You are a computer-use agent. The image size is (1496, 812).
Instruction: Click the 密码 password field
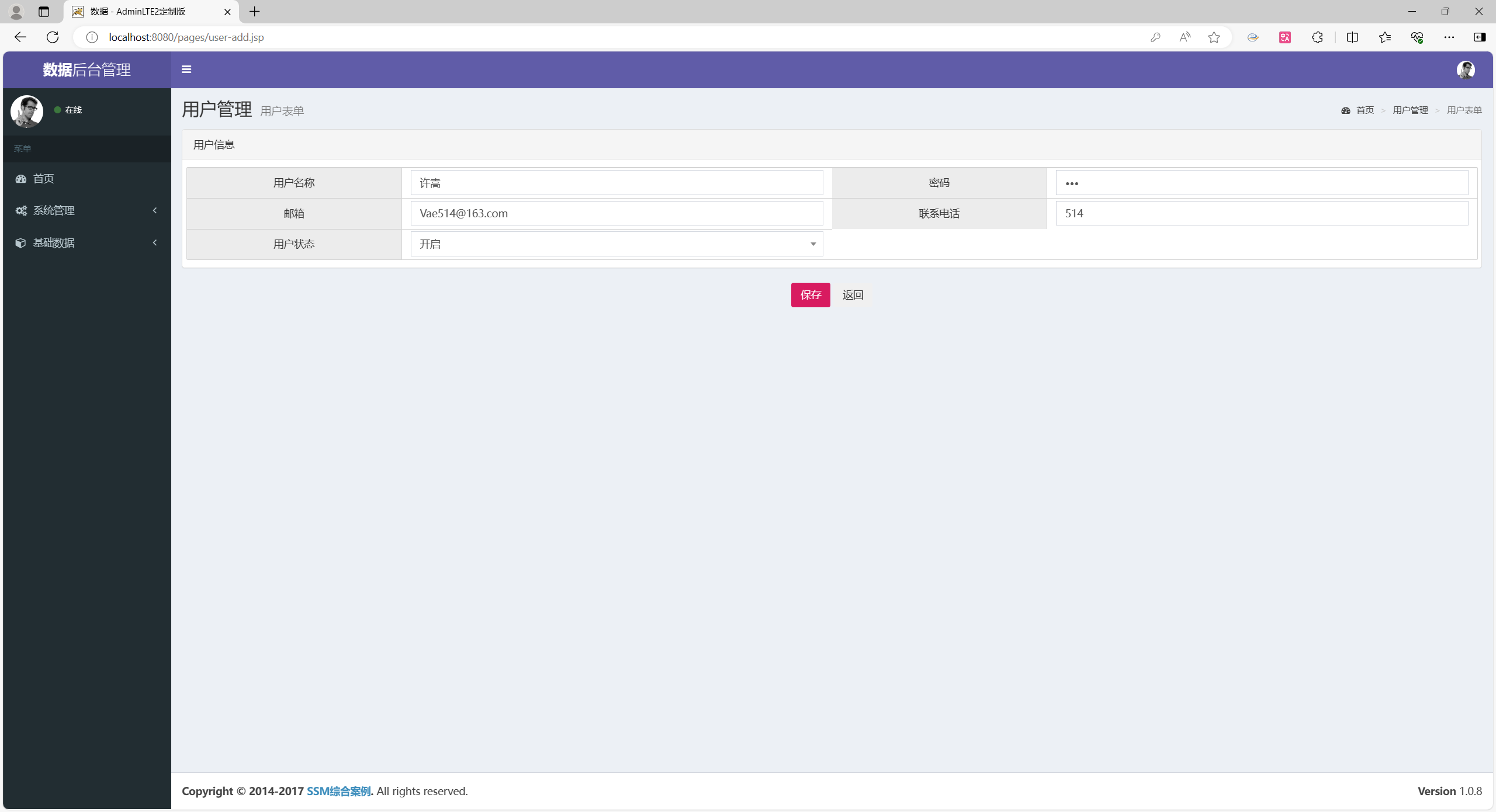(x=1262, y=183)
